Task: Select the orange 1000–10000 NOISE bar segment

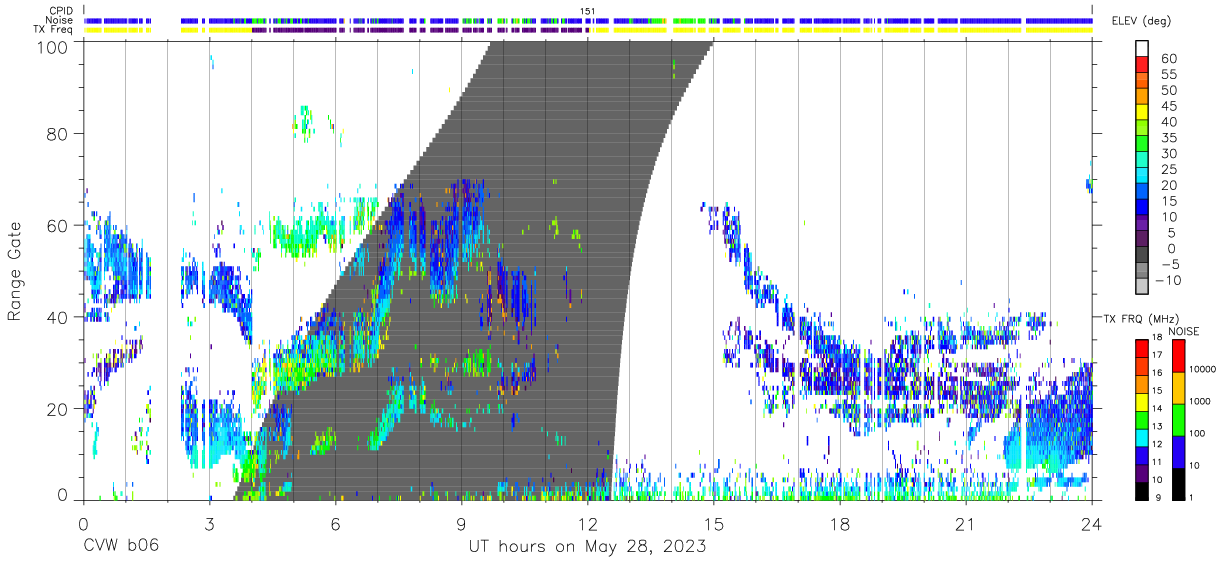Action: click(x=1179, y=388)
